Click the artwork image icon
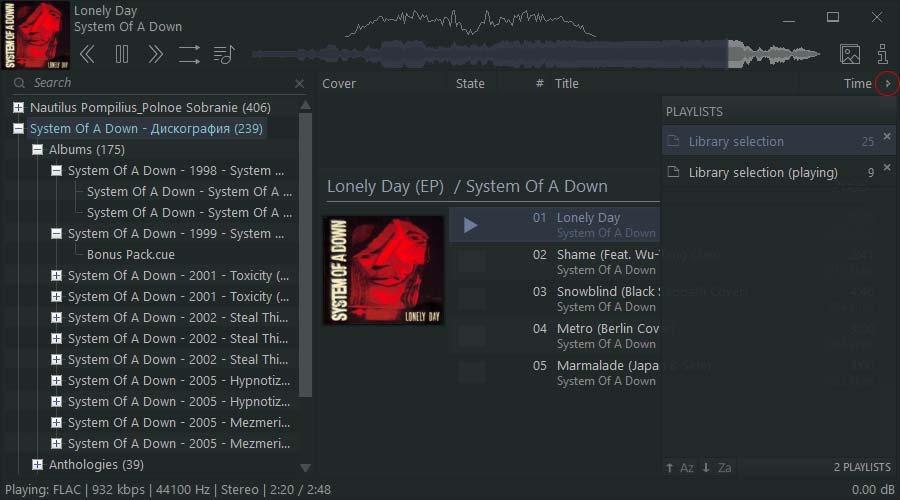Screen dimensions: 900x500 tap(849, 54)
